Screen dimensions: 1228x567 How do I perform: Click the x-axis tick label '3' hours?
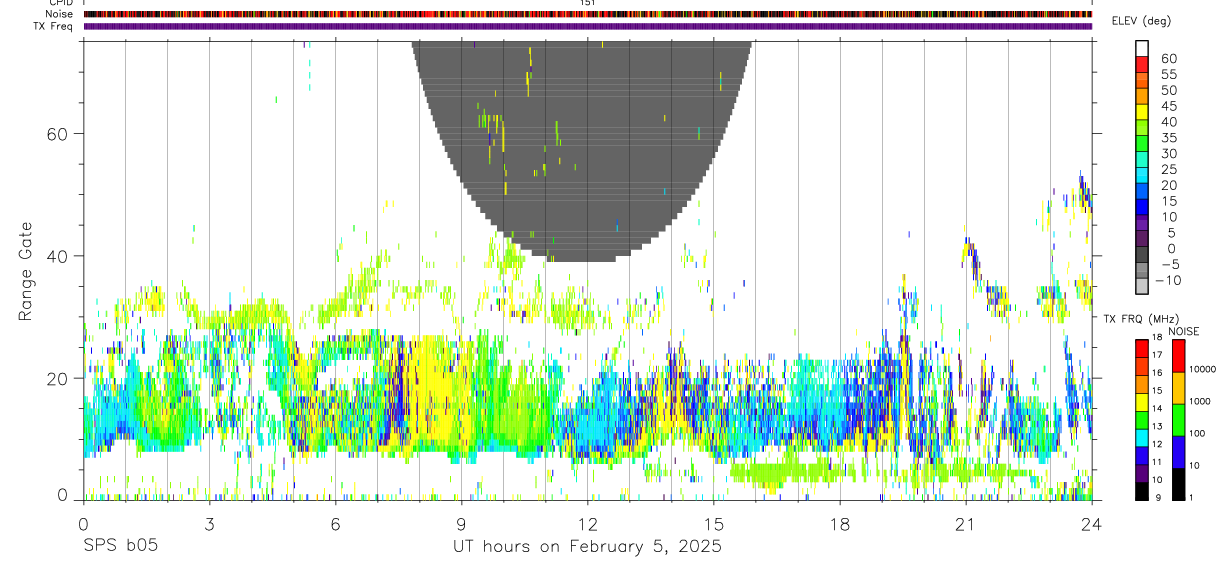pos(209,524)
